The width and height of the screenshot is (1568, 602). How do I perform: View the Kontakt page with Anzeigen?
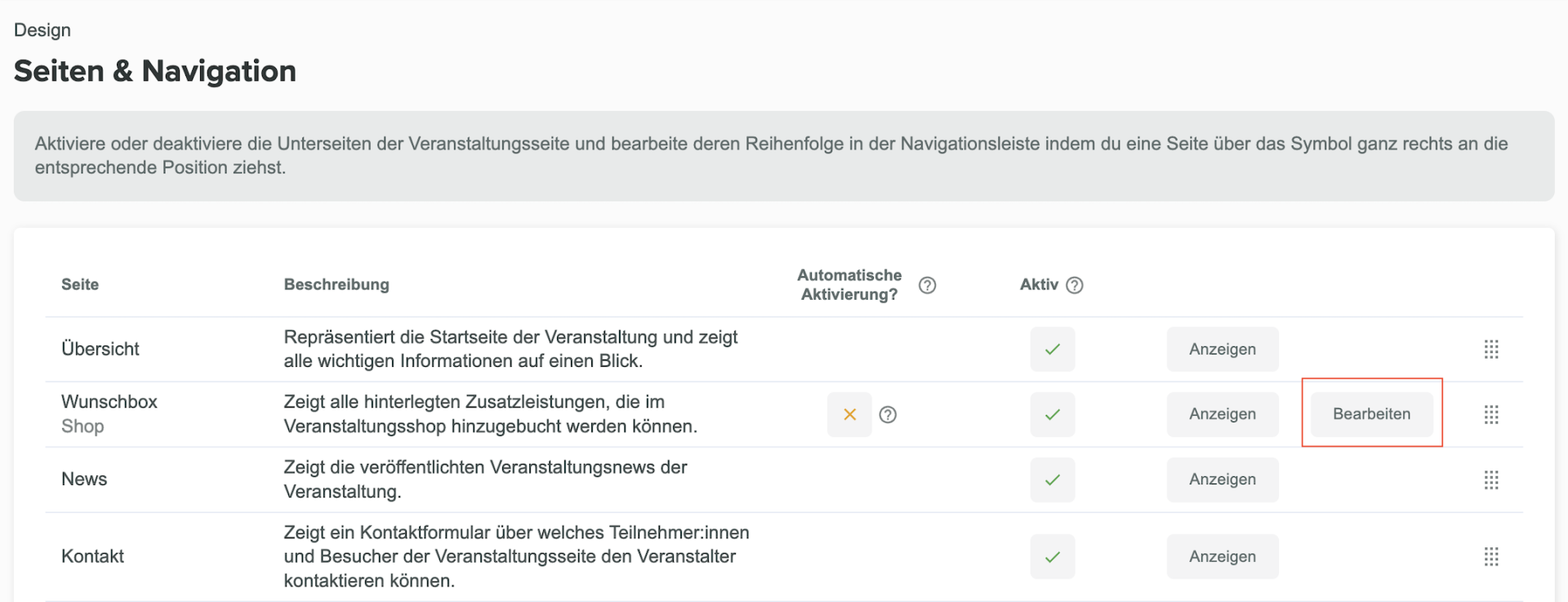click(1222, 557)
